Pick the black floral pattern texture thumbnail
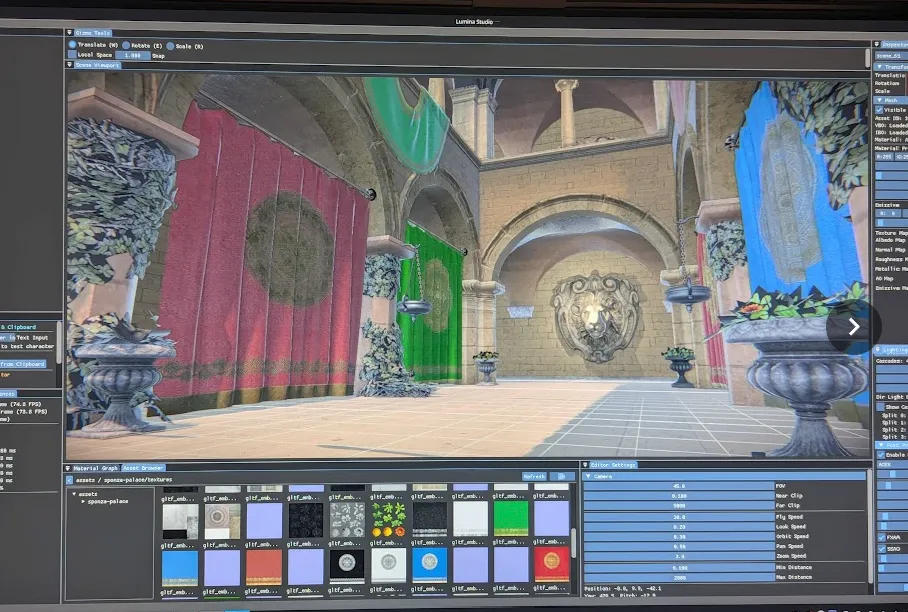This screenshot has height=612, width=908. [x=306, y=520]
